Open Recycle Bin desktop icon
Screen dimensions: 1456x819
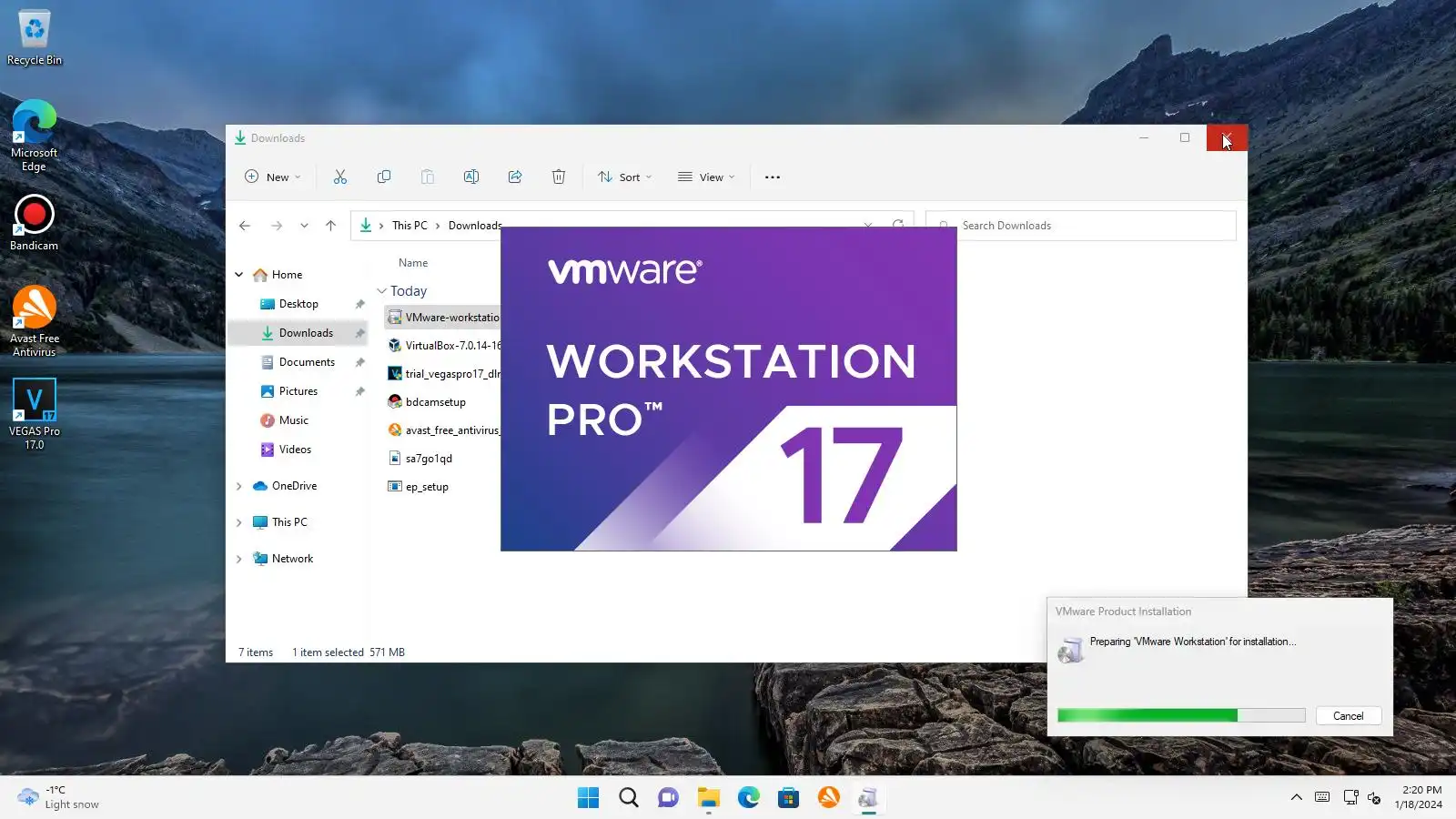click(x=35, y=38)
